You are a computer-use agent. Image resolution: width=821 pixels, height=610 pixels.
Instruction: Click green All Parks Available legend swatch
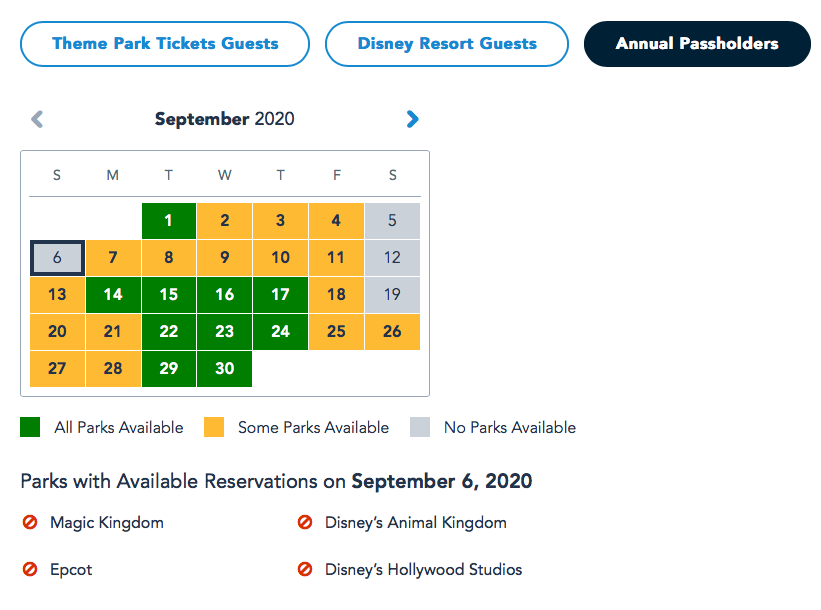coord(31,427)
